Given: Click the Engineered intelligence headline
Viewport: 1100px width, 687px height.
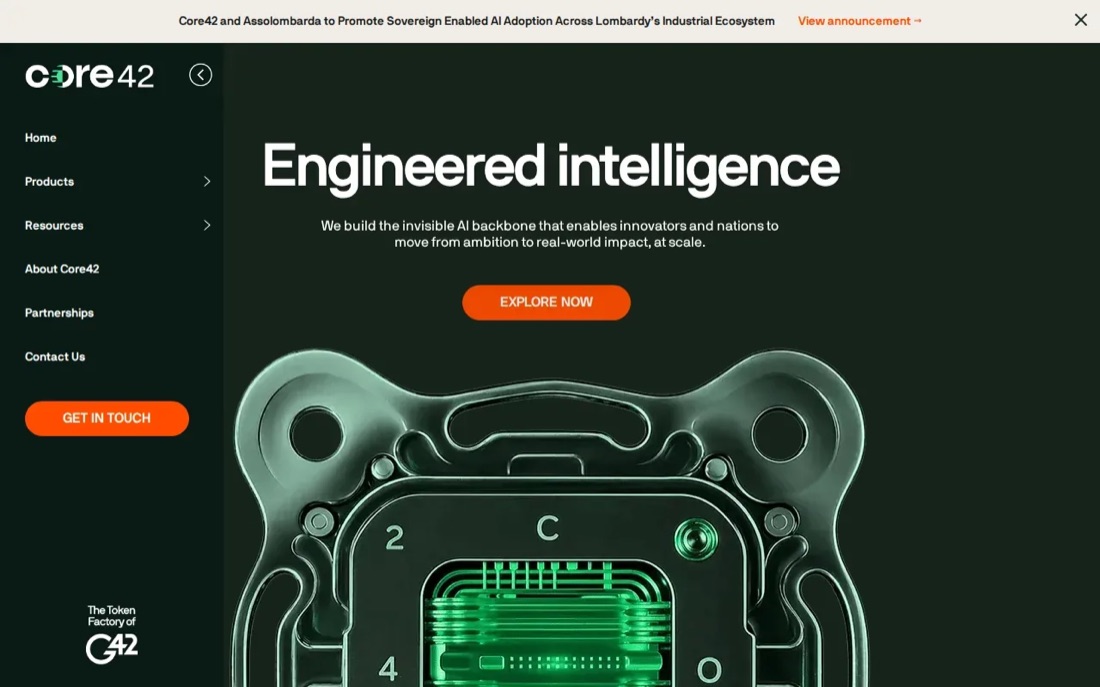Looking at the screenshot, I should (551, 167).
